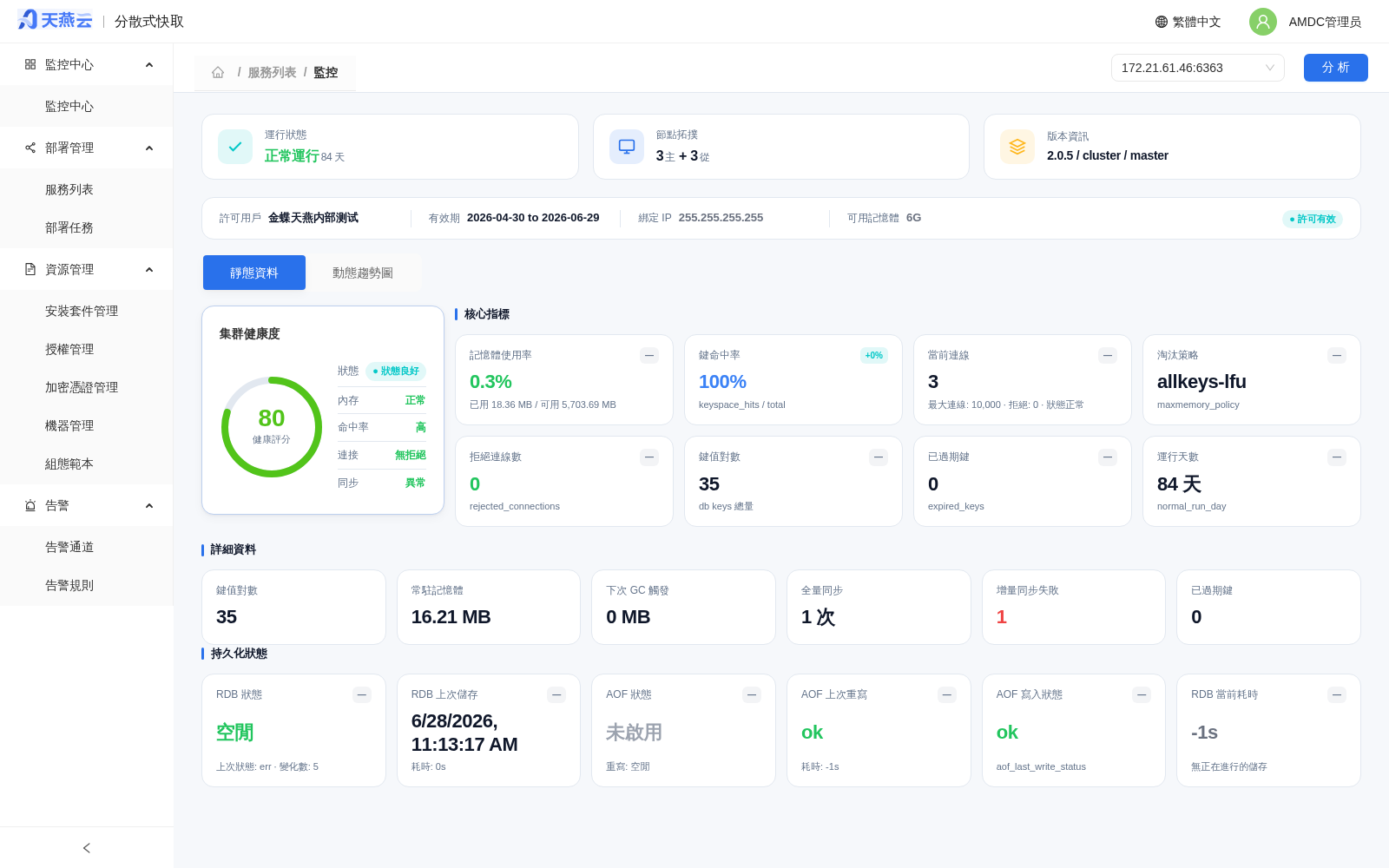
Task: Click the health score 80 ring gauge
Action: pos(272,427)
